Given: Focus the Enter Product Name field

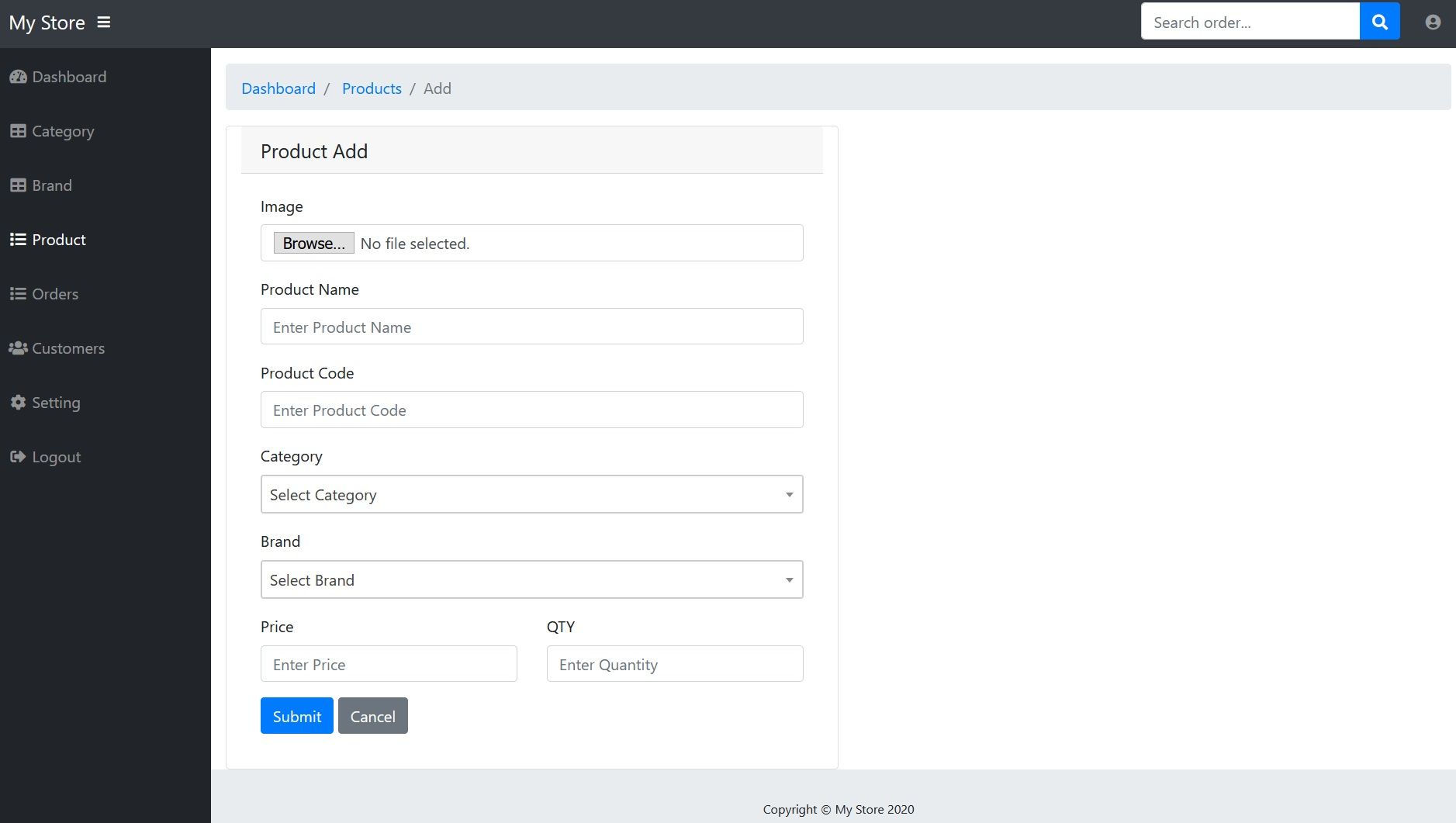Looking at the screenshot, I should (532, 327).
